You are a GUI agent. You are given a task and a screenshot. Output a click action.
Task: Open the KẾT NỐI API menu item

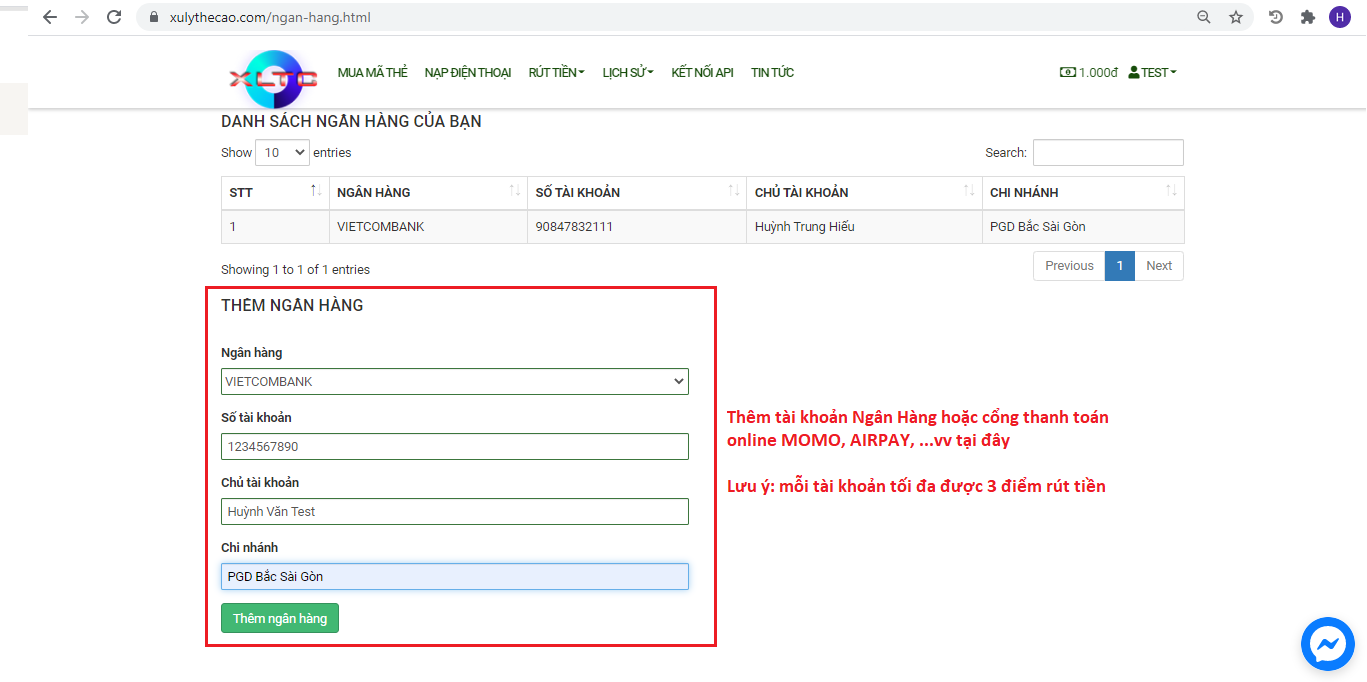click(x=703, y=73)
